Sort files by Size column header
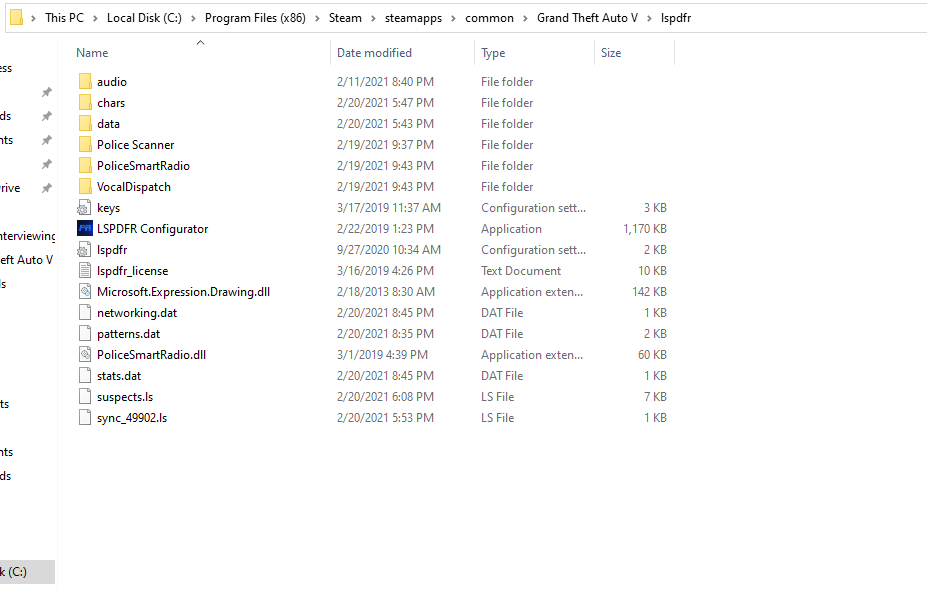 pos(611,53)
